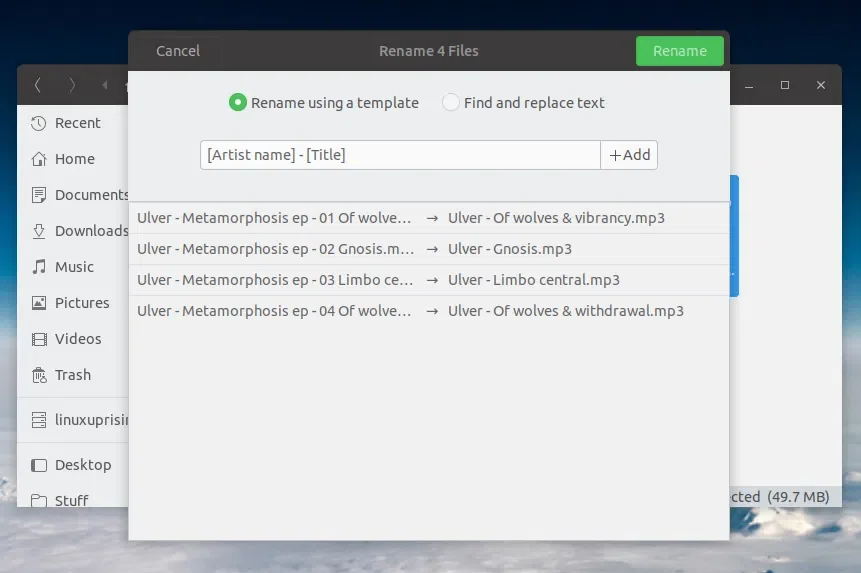Open the +Add template tag menu

629,155
